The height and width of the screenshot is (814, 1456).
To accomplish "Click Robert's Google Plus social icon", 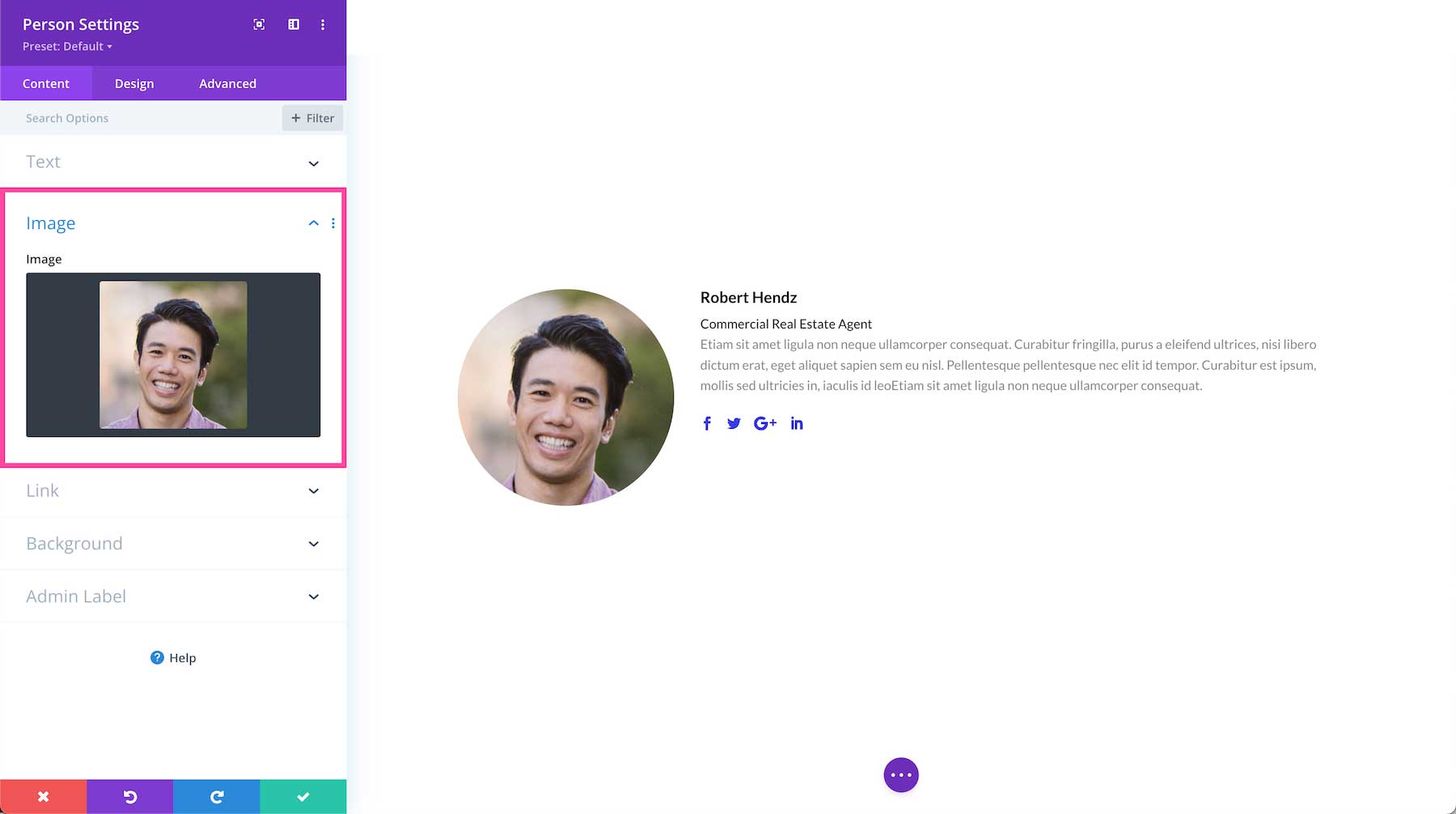I will point(764,422).
